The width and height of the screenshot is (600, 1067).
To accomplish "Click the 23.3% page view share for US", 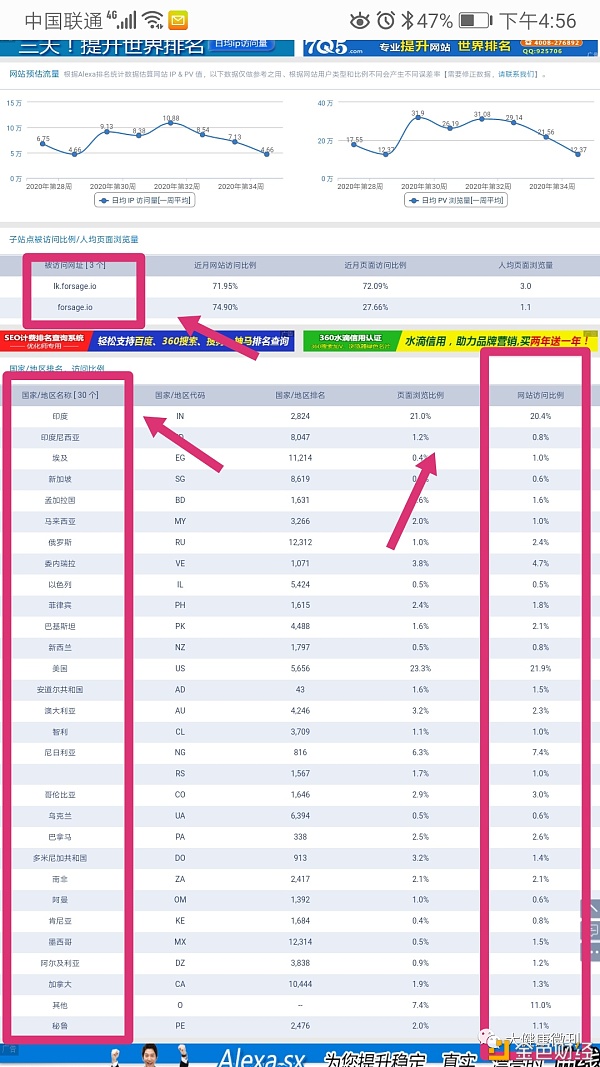I will (x=420, y=669).
